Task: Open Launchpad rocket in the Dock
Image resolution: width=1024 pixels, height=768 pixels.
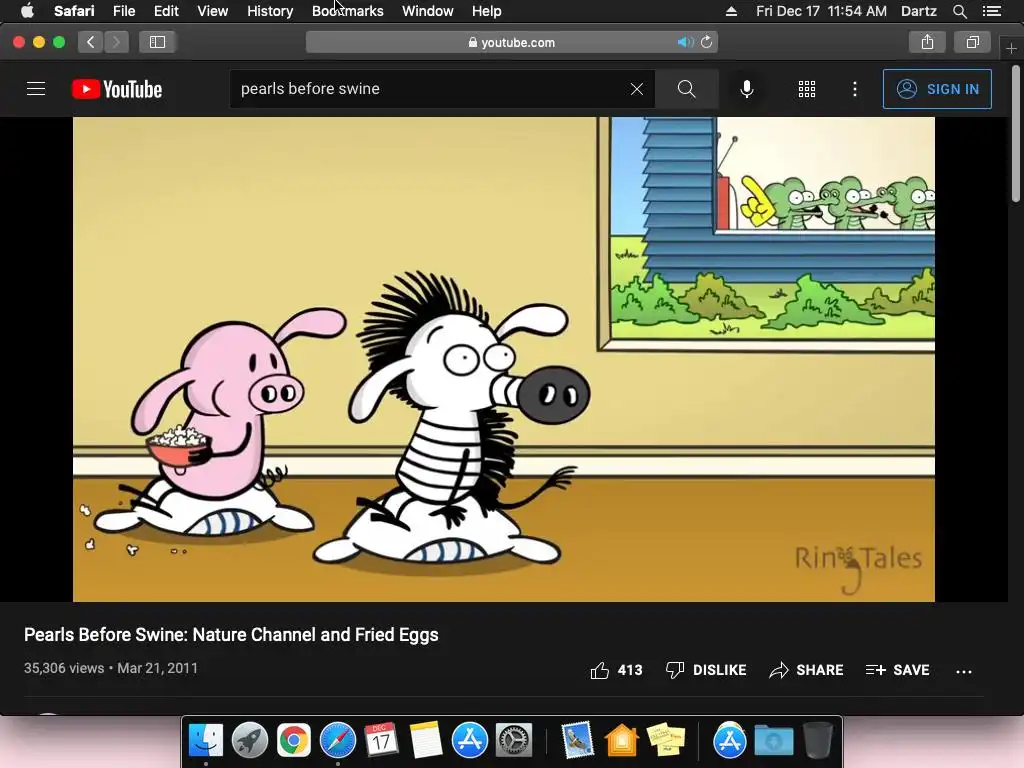Action: 249,740
